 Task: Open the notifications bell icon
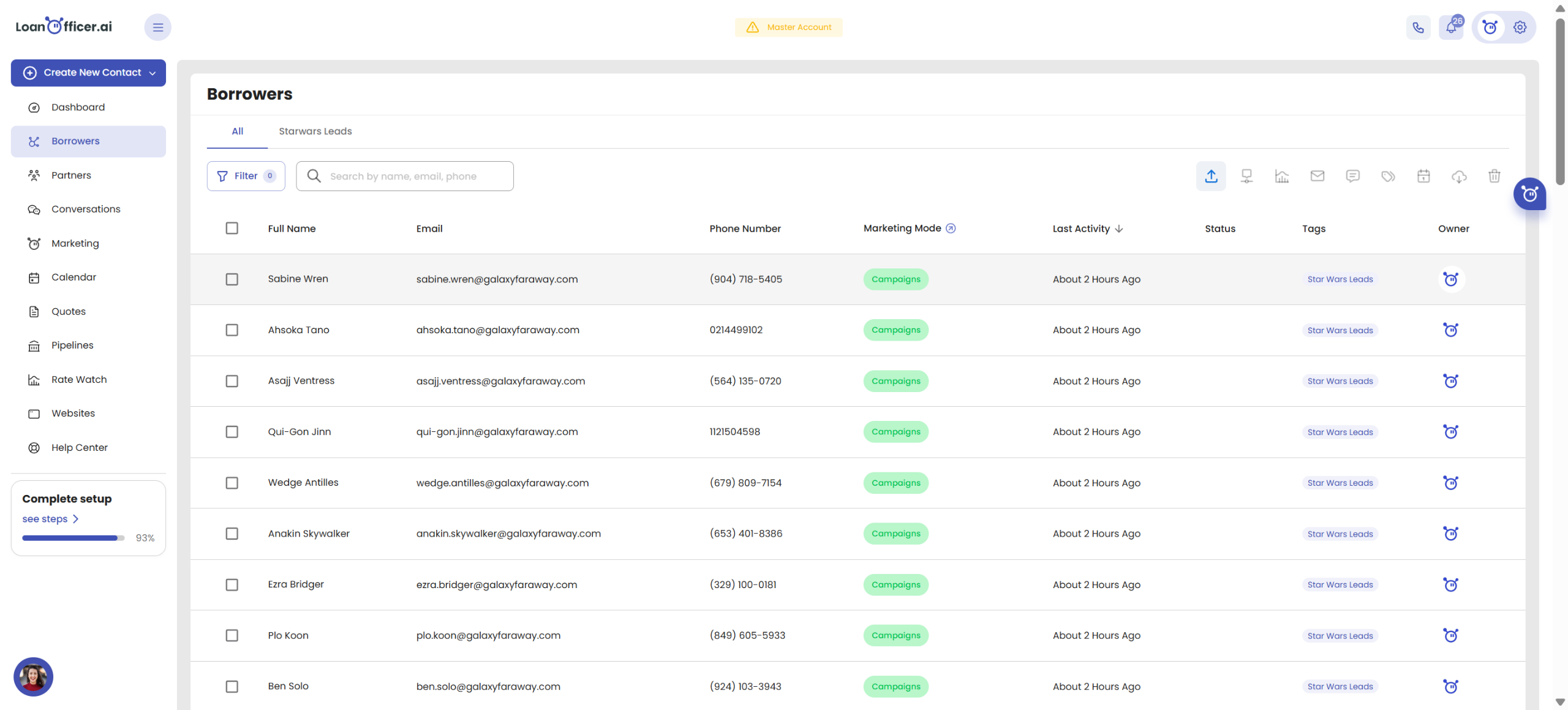[1451, 27]
